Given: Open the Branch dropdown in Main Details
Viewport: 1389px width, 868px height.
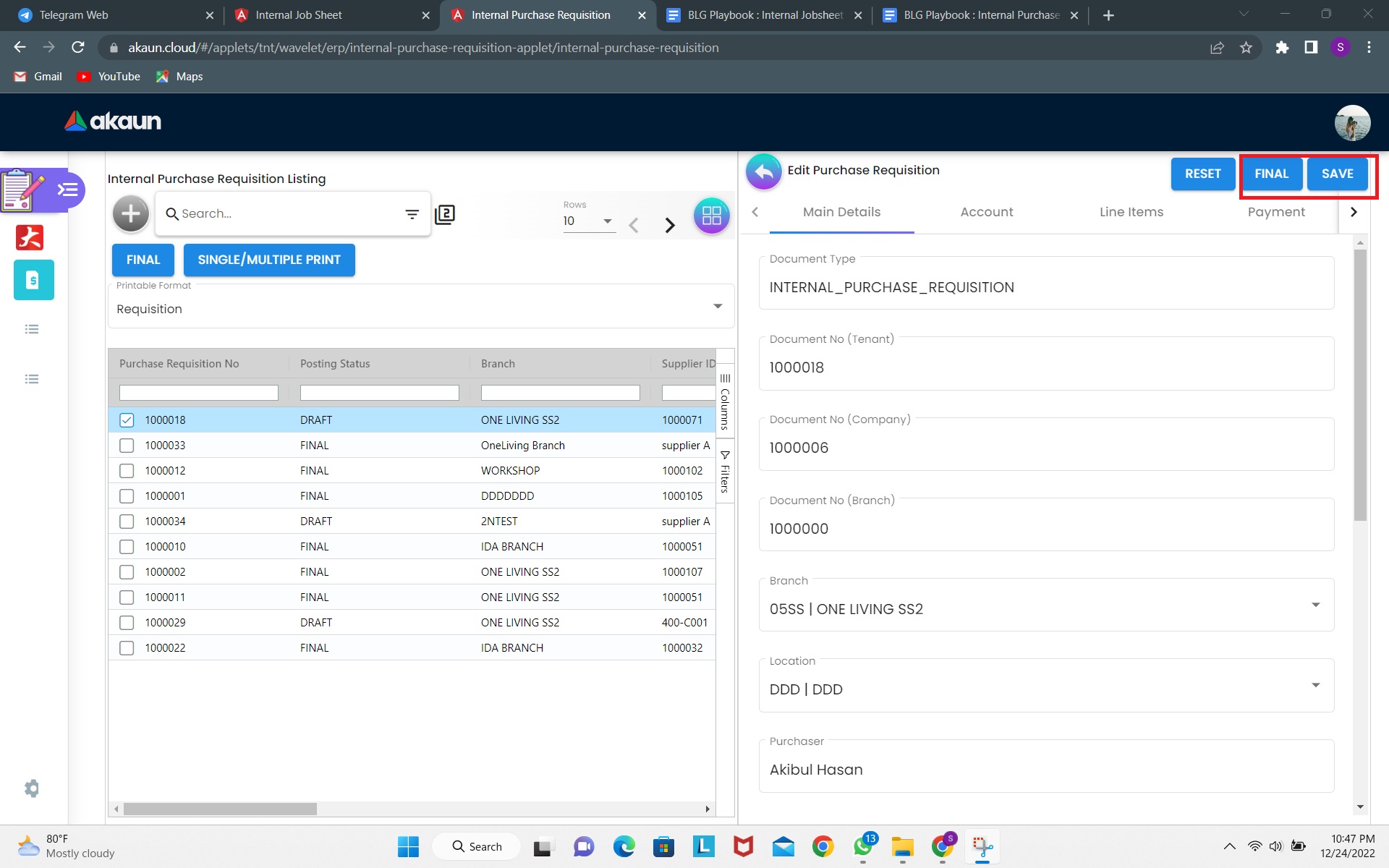Looking at the screenshot, I should pyautogui.click(x=1315, y=605).
